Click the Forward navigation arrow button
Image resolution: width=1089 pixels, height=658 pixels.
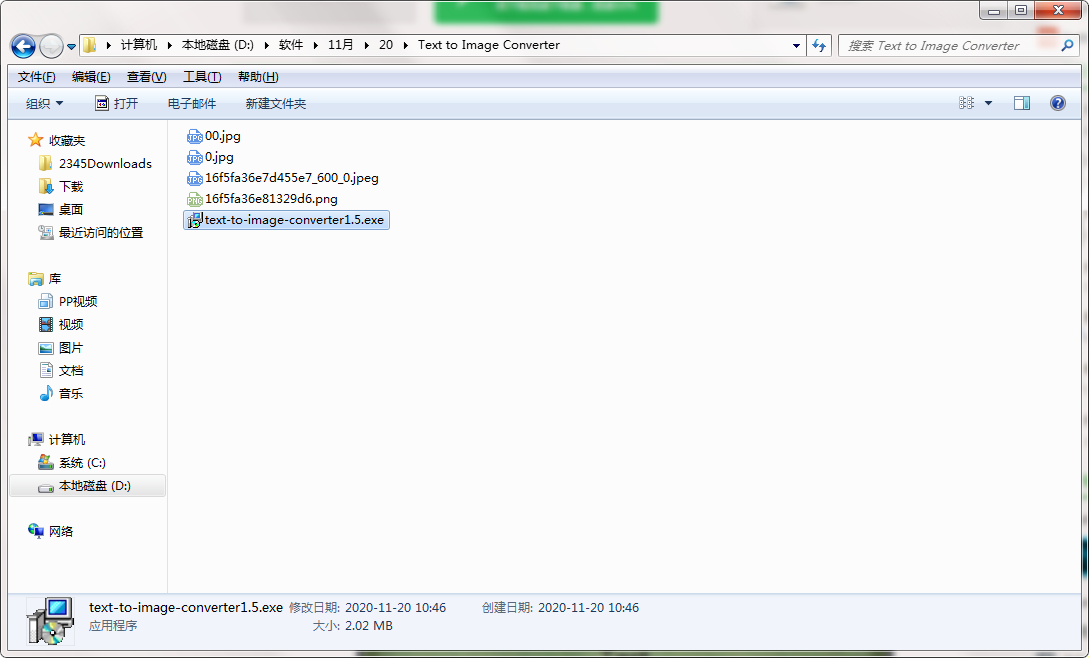pyautogui.click(x=51, y=47)
